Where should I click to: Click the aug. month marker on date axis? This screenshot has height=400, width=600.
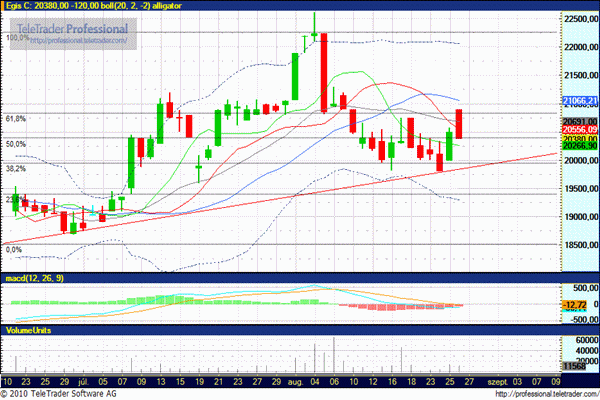[x=299, y=382]
